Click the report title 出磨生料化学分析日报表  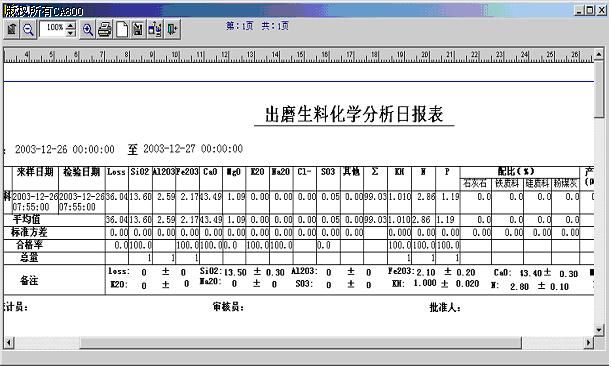click(354, 115)
